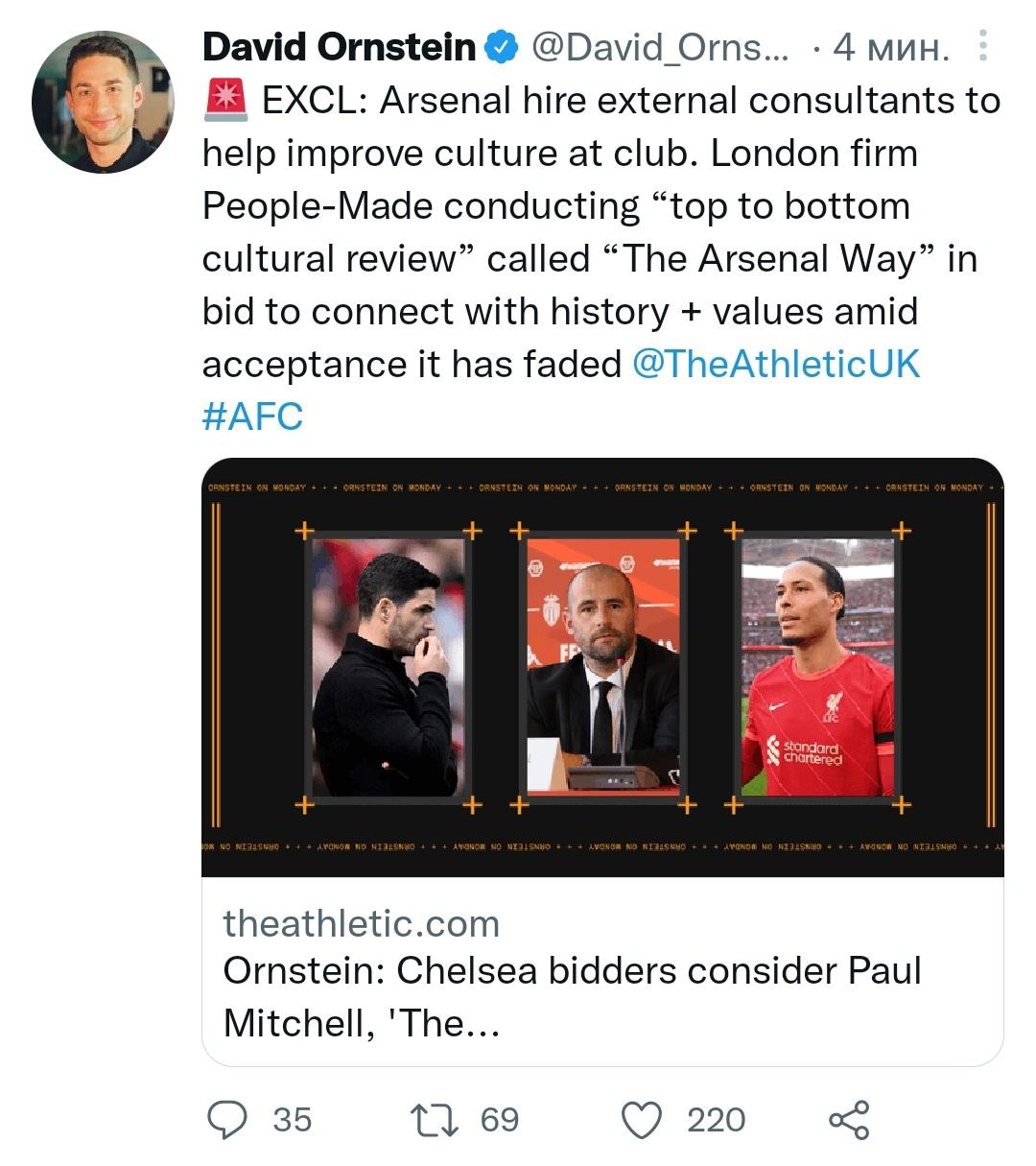Open the theathletic.com domain link
Screen dimensions: 1036x1166
pos(362,923)
